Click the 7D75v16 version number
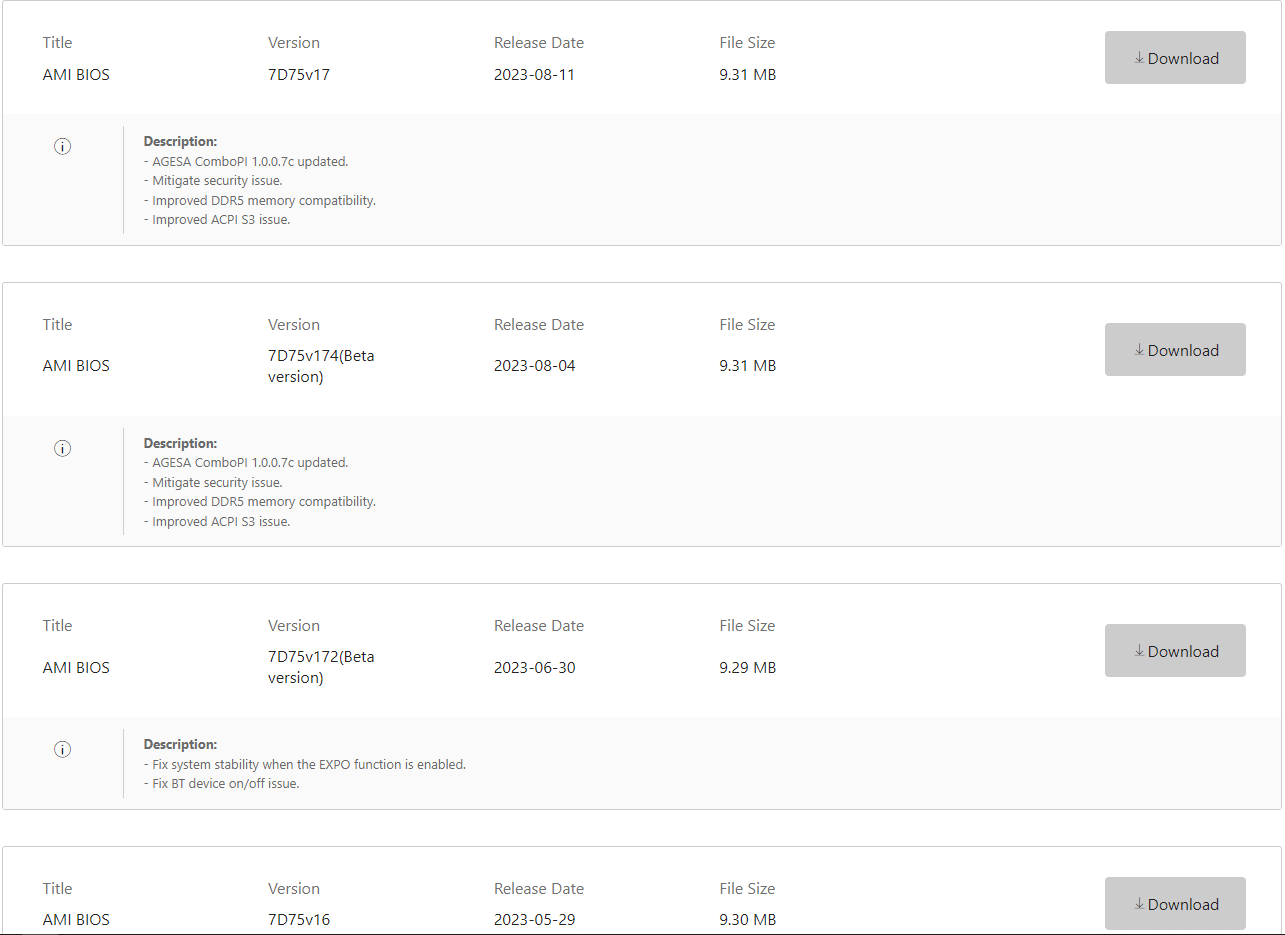1285x935 pixels. (298, 920)
